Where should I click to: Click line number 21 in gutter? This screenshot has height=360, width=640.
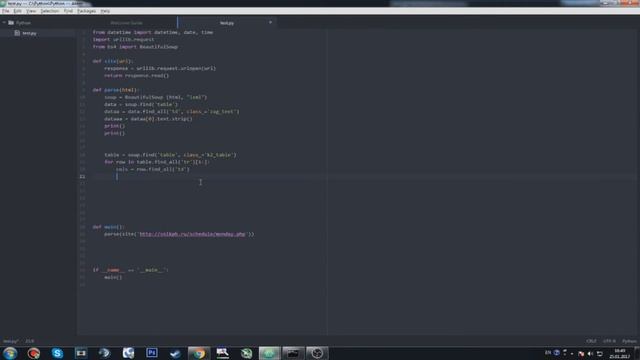click(82, 176)
